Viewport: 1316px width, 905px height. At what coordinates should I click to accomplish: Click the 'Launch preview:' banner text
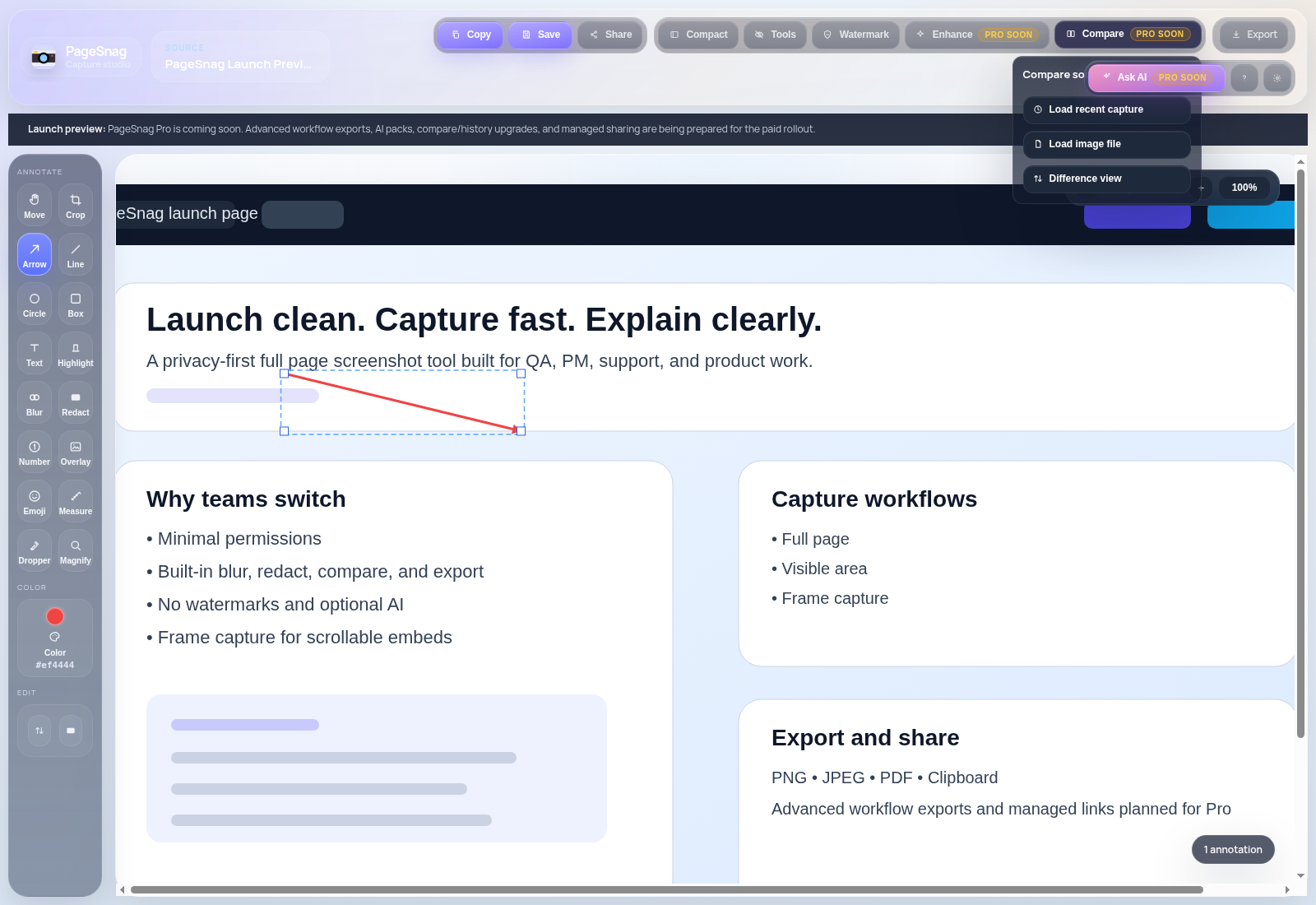pyautogui.click(x=67, y=129)
